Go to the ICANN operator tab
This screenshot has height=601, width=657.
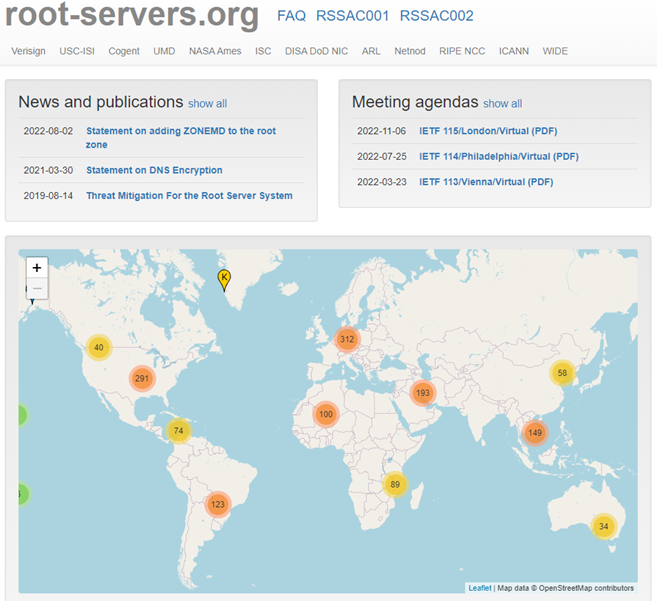(x=514, y=51)
